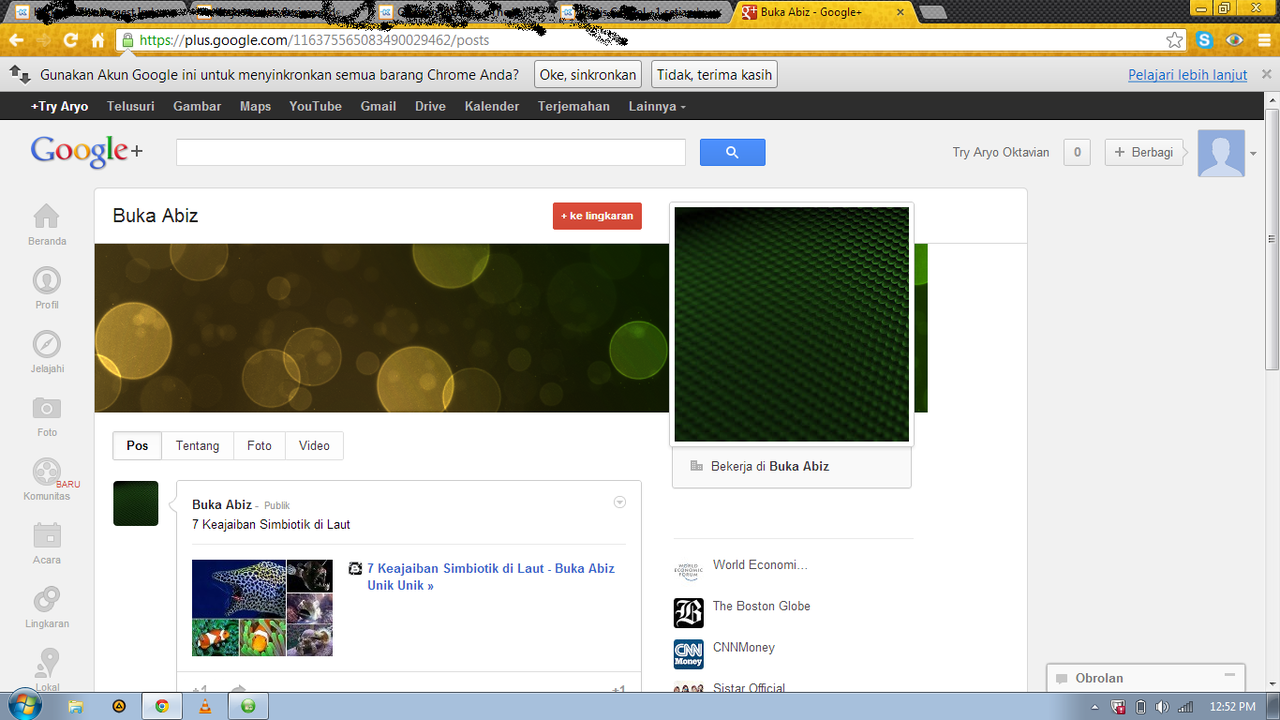The image size is (1280, 720).
Task: Switch to Pos tab
Action: point(138,446)
